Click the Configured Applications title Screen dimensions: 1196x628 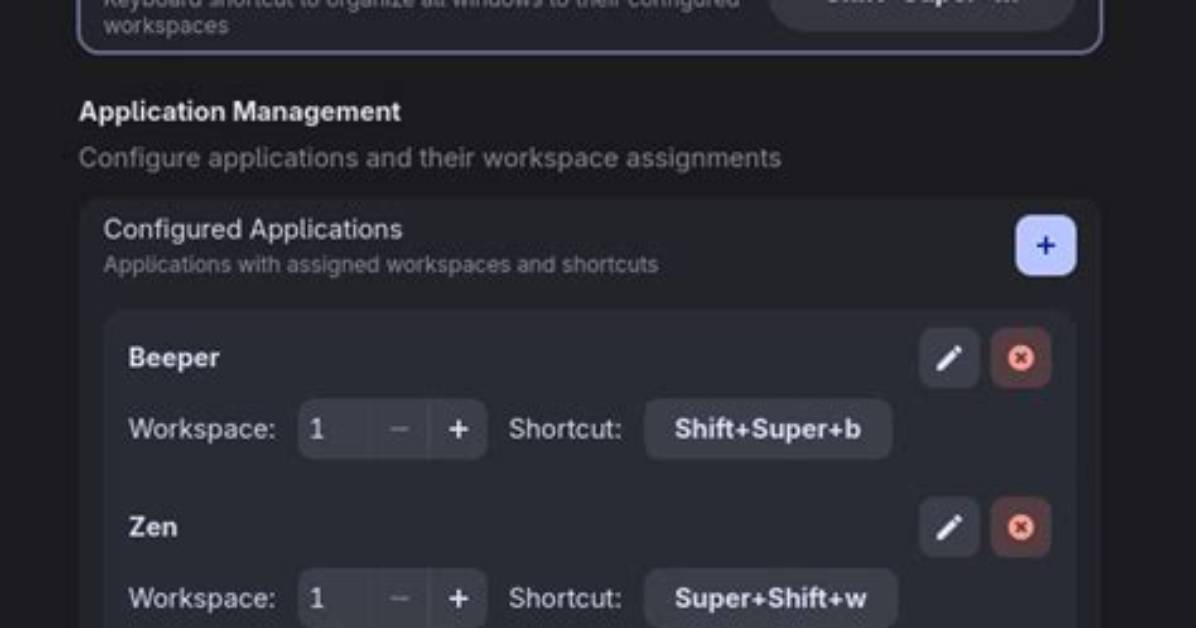pyautogui.click(x=252, y=229)
